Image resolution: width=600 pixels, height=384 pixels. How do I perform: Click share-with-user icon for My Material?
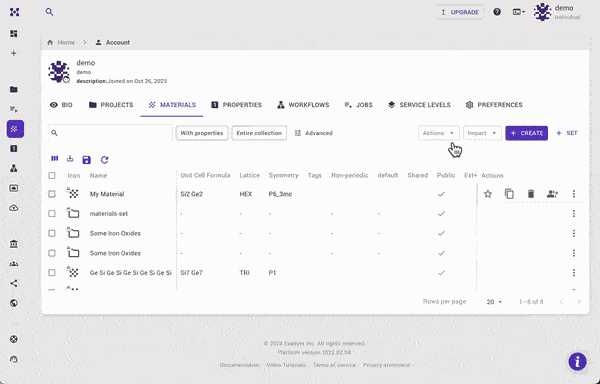552,194
